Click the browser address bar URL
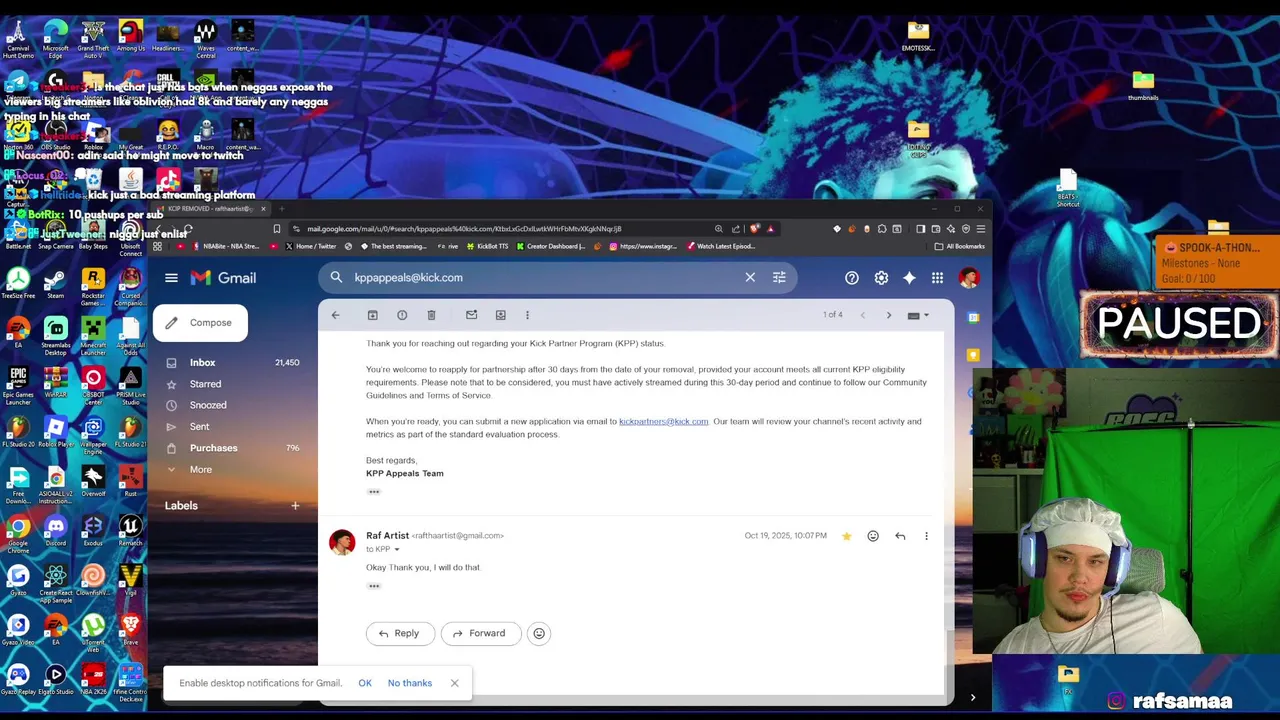The height and width of the screenshot is (720, 1280). point(464,229)
